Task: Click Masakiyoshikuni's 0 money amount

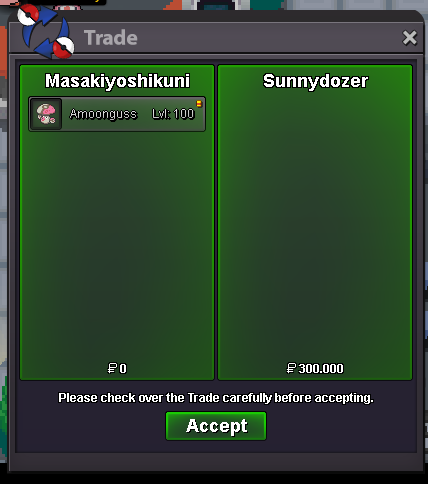Action: [x=123, y=368]
